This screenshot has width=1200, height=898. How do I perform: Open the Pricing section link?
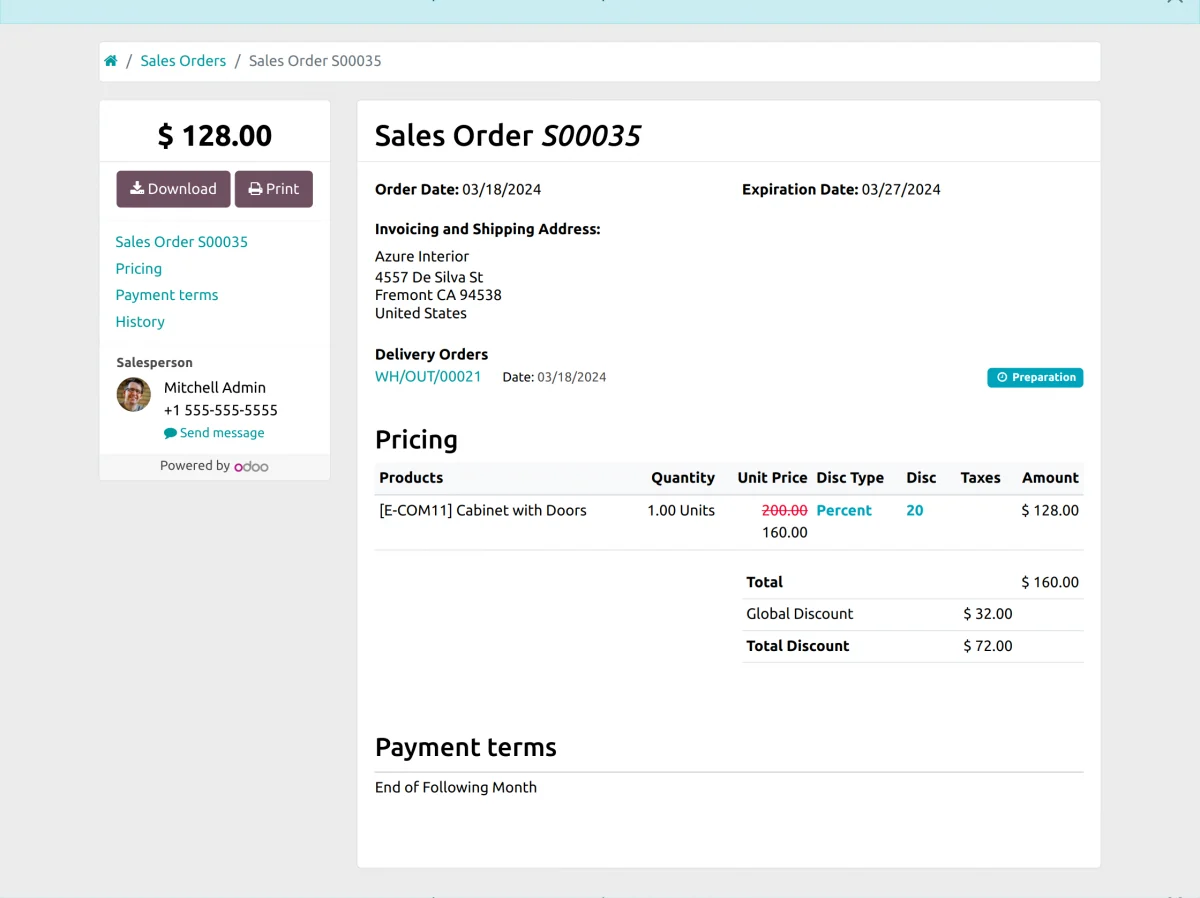[138, 268]
